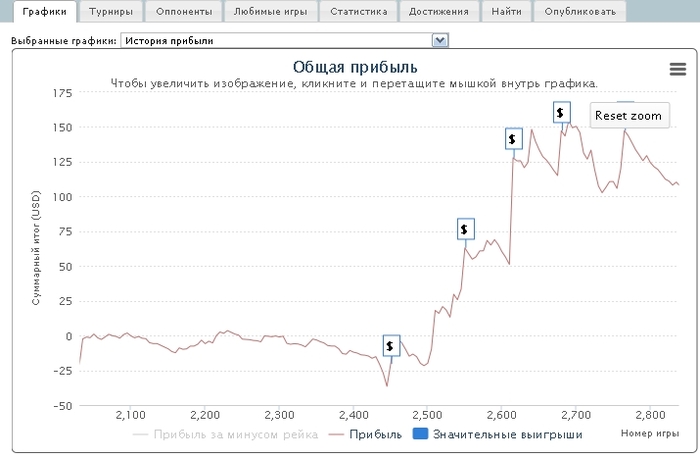The image size is (700, 458).
Task: Click the 2,100 x-axis label
Action: point(130,415)
